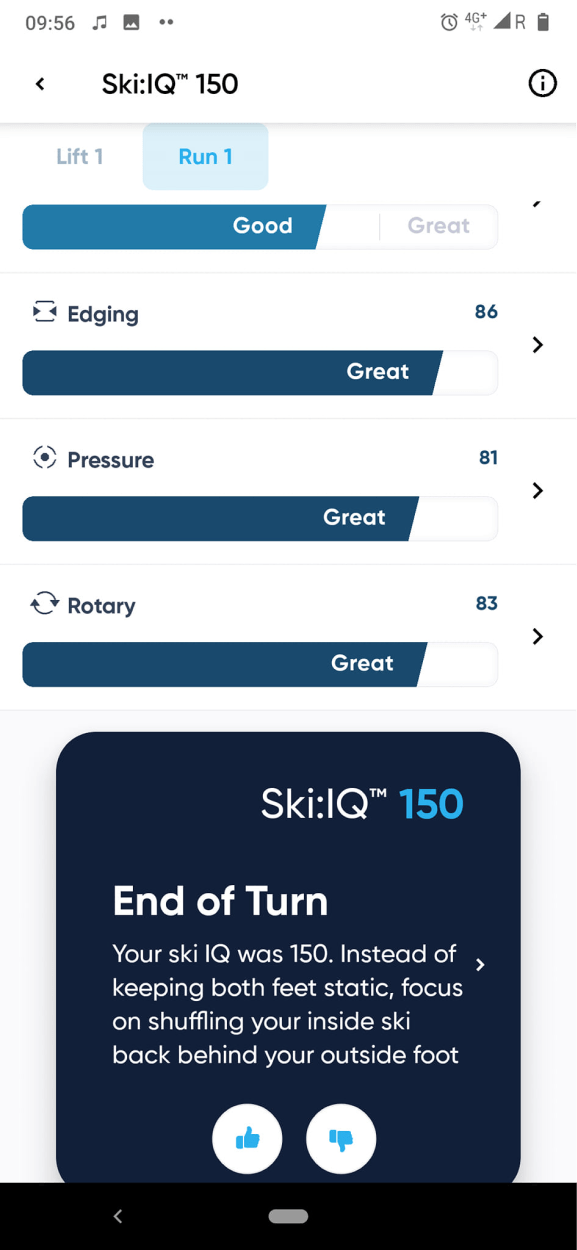Tap the End of Turn heading

220,901
